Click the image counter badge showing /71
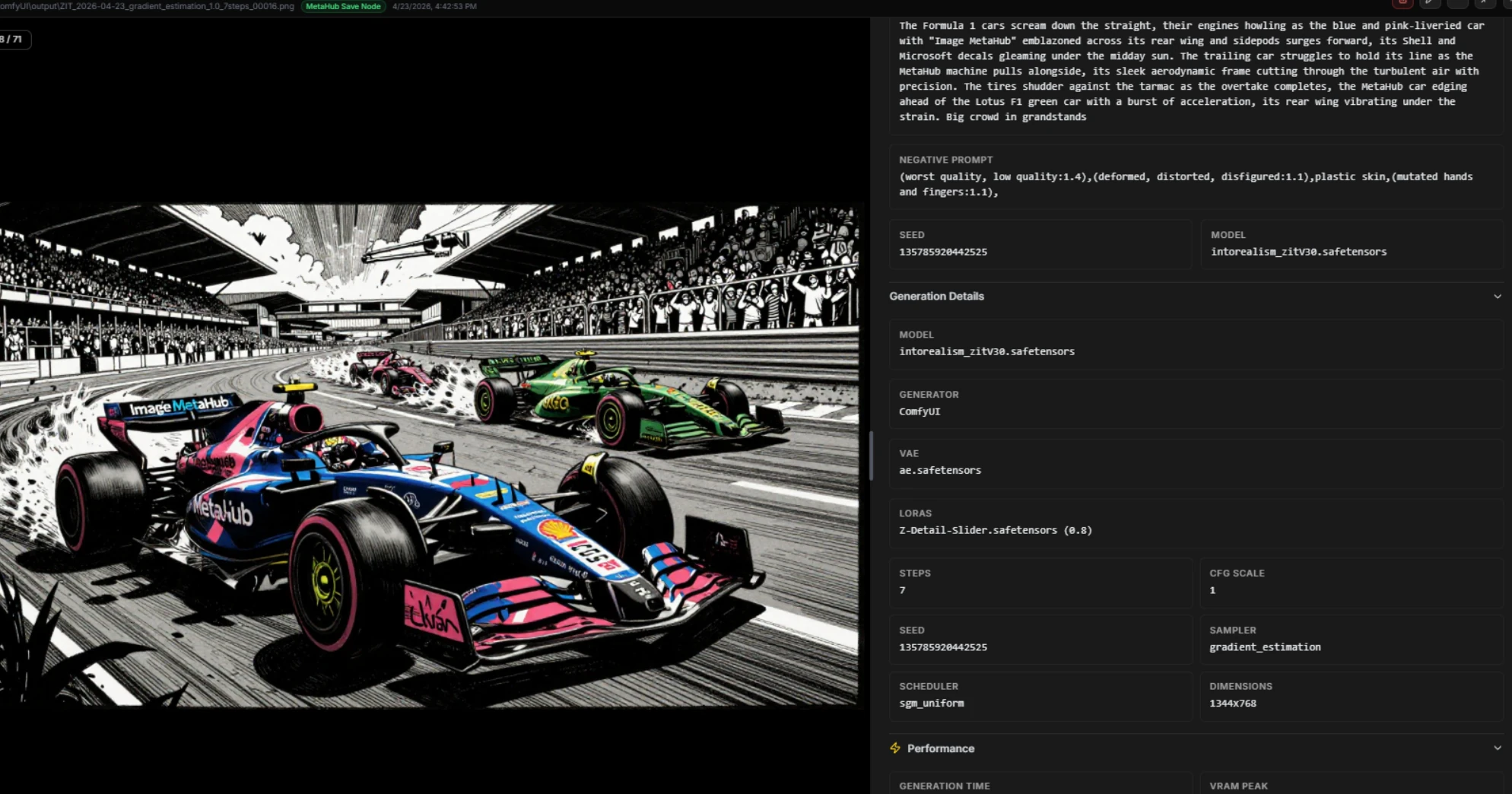1512x794 pixels. [x=14, y=39]
